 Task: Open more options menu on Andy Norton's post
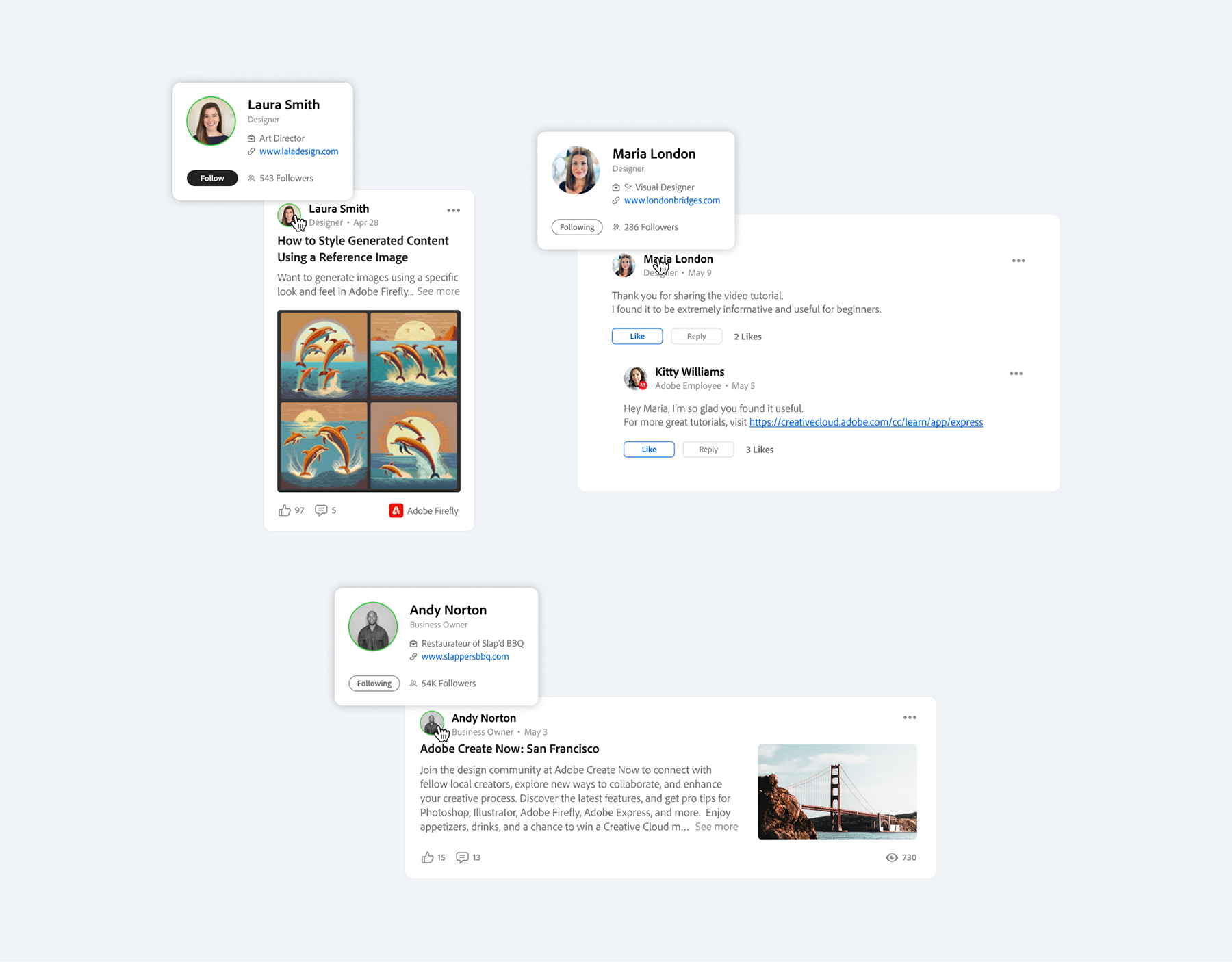pyautogui.click(x=909, y=718)
